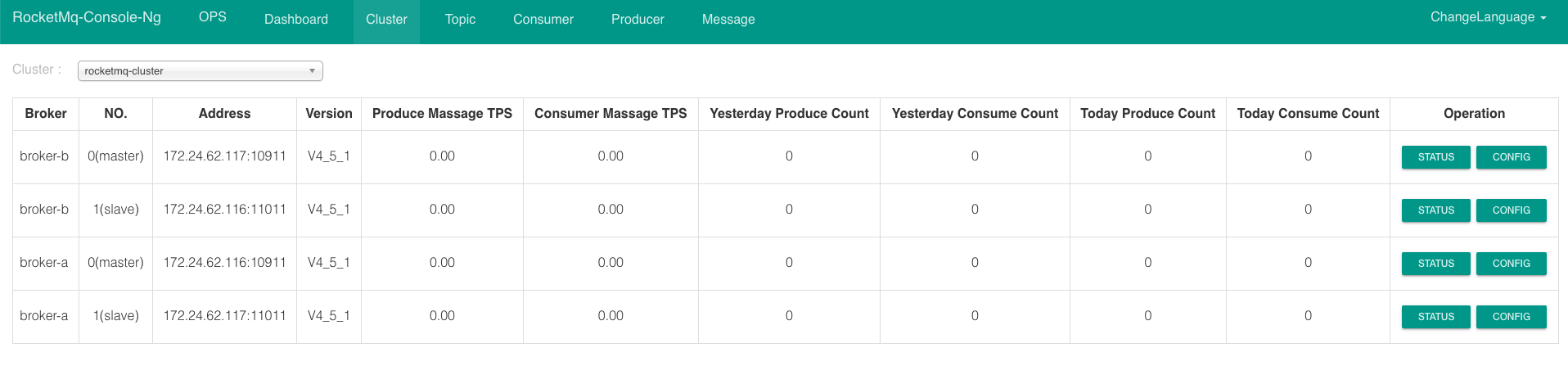The width and height of the screenshot is (1568, 384).
Task: Select the Producer tab
Action: click(638, 20)
